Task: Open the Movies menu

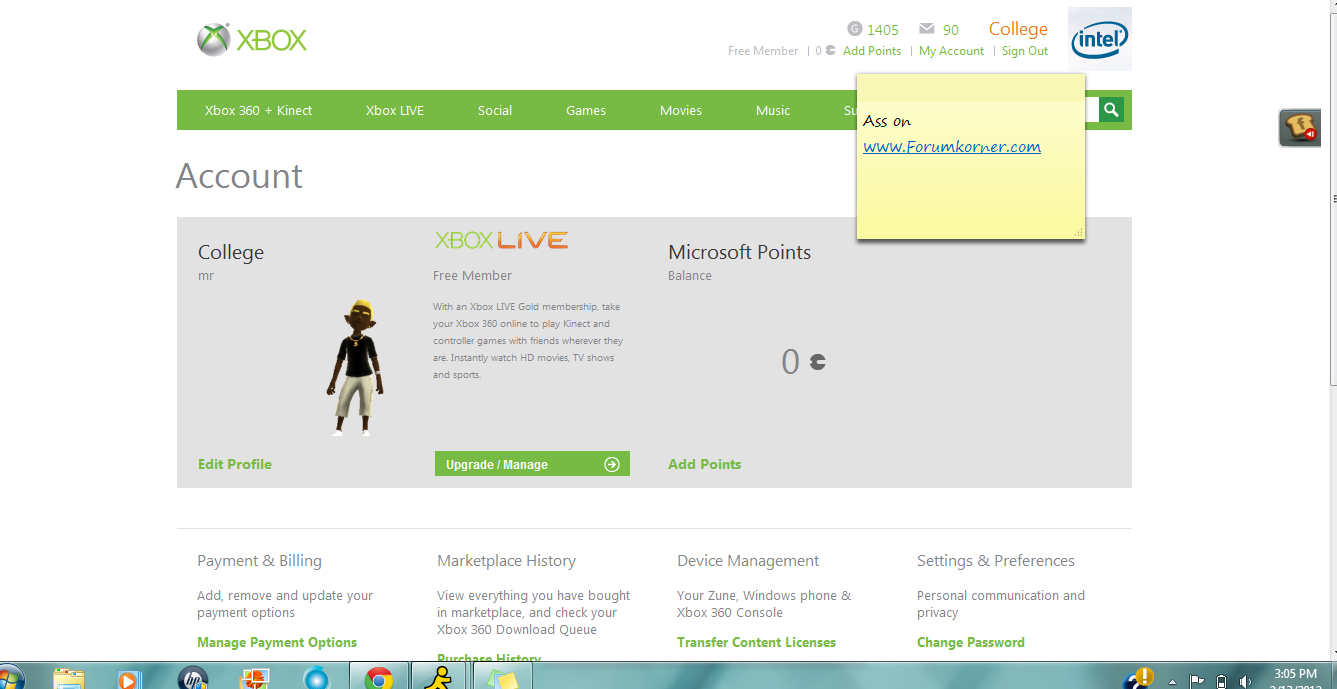Action: coord(681,110)
